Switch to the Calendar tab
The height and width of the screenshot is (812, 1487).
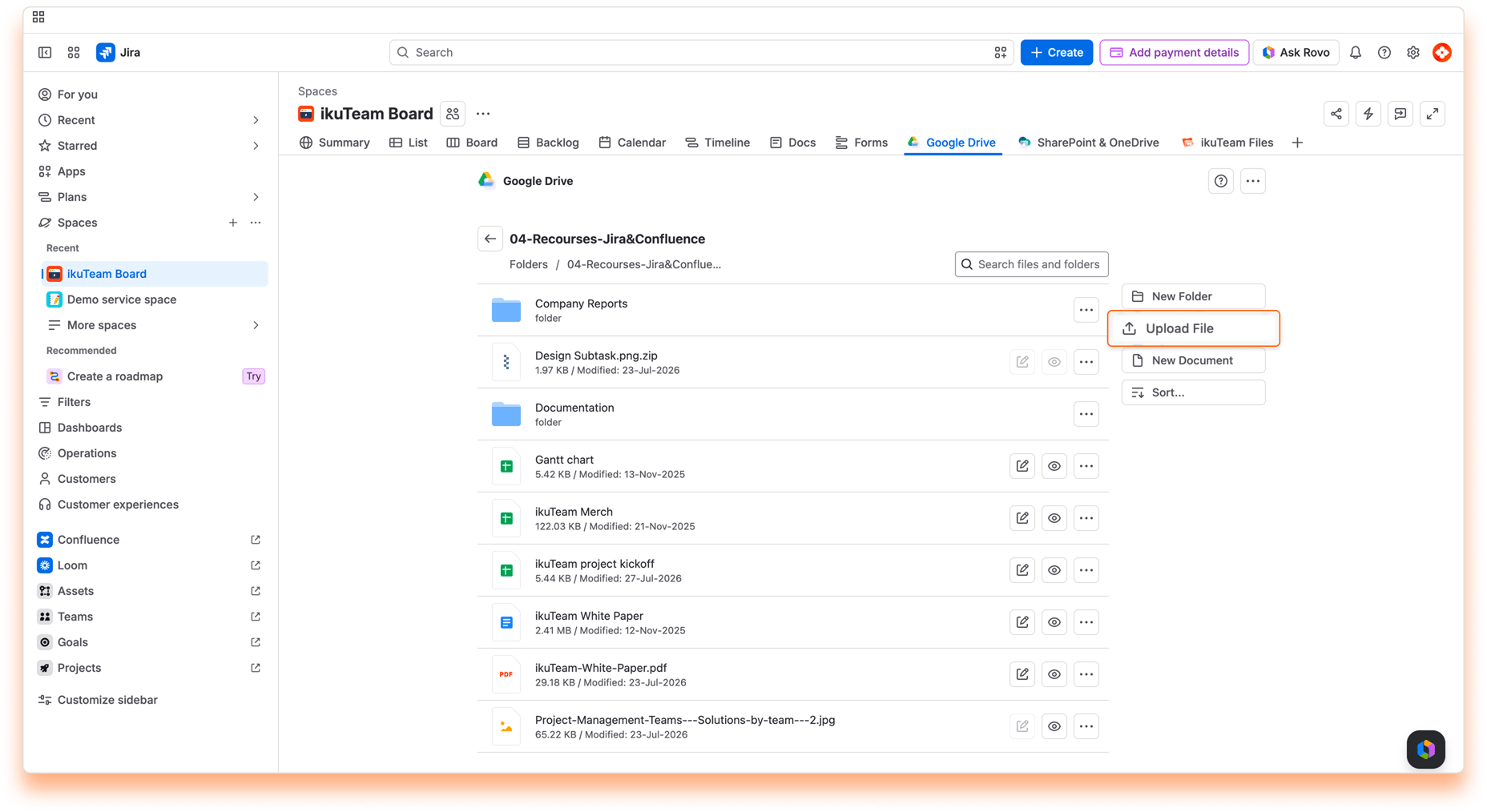(x=632, y=143)
